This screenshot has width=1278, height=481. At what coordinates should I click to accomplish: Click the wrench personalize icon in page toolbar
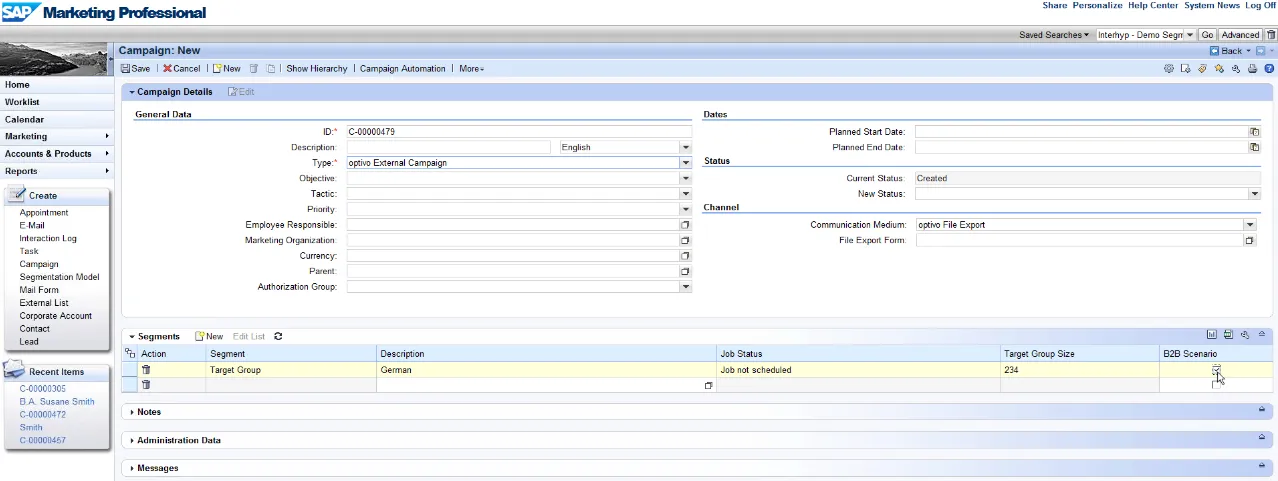pos(1236,69)
